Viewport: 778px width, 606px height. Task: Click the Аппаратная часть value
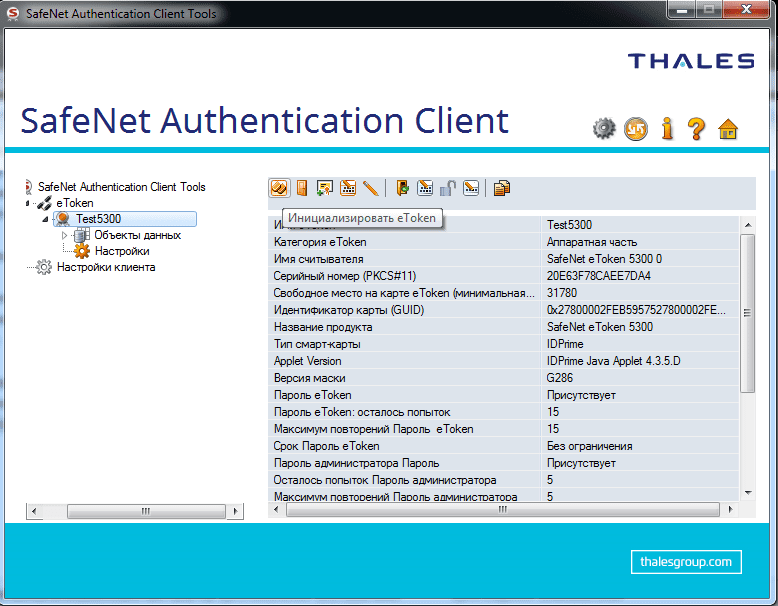[x=592, y=242]
